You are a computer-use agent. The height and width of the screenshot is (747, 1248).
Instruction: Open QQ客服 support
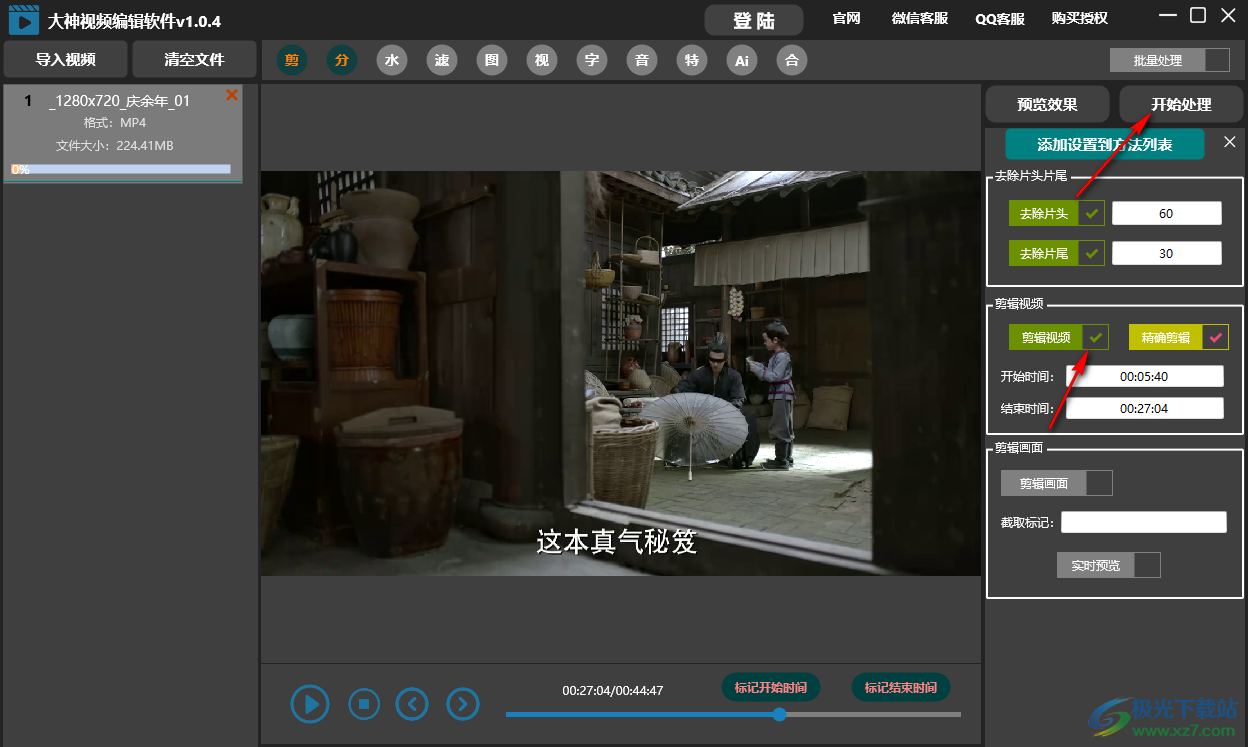[x=1000, y=18]
